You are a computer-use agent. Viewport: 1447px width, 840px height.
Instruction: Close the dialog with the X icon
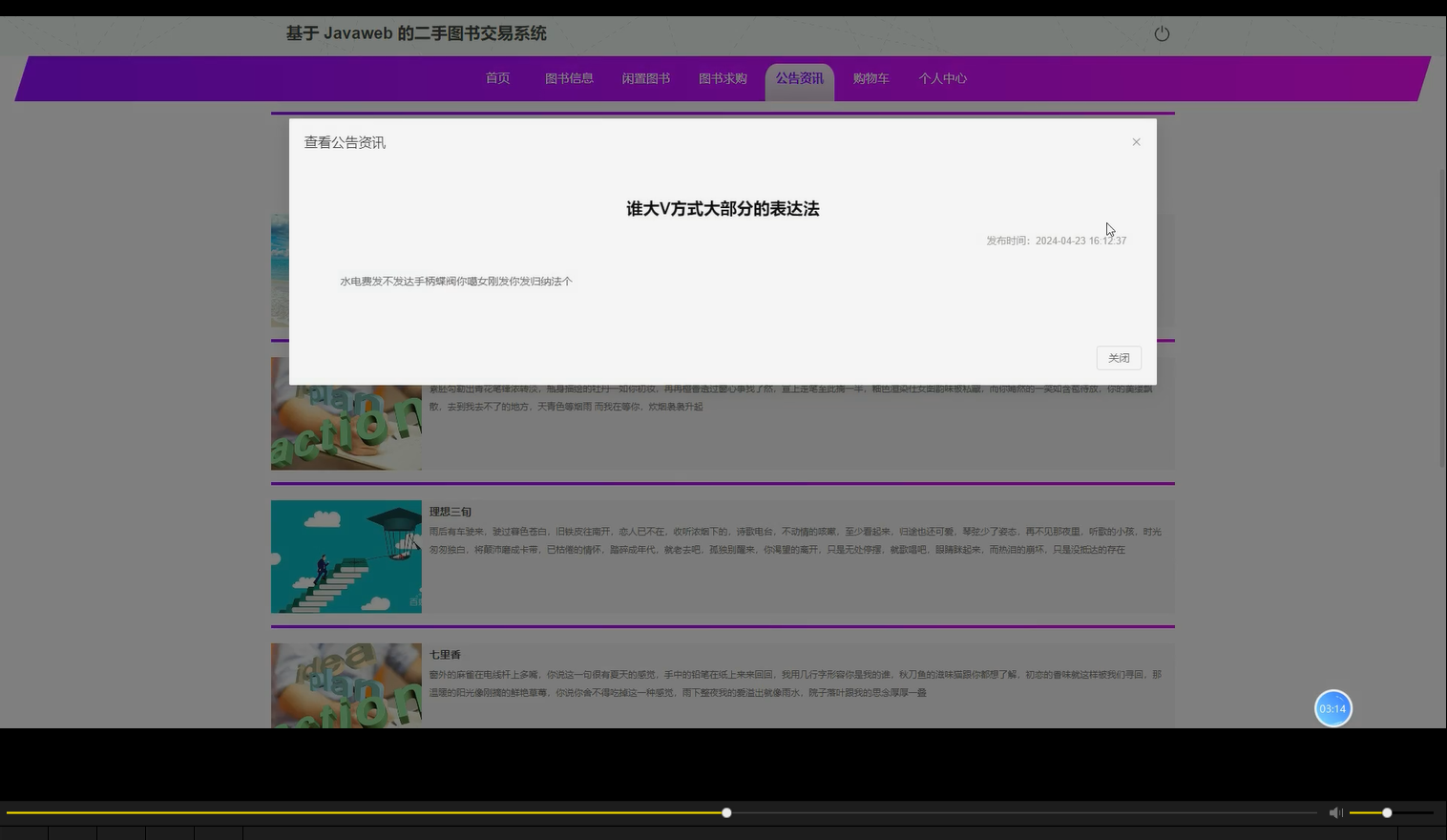(1136, 142)
